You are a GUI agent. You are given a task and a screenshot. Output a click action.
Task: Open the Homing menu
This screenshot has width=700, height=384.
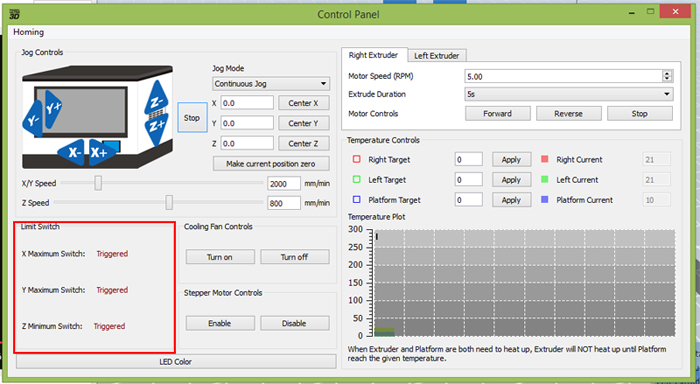coord(29,32)
